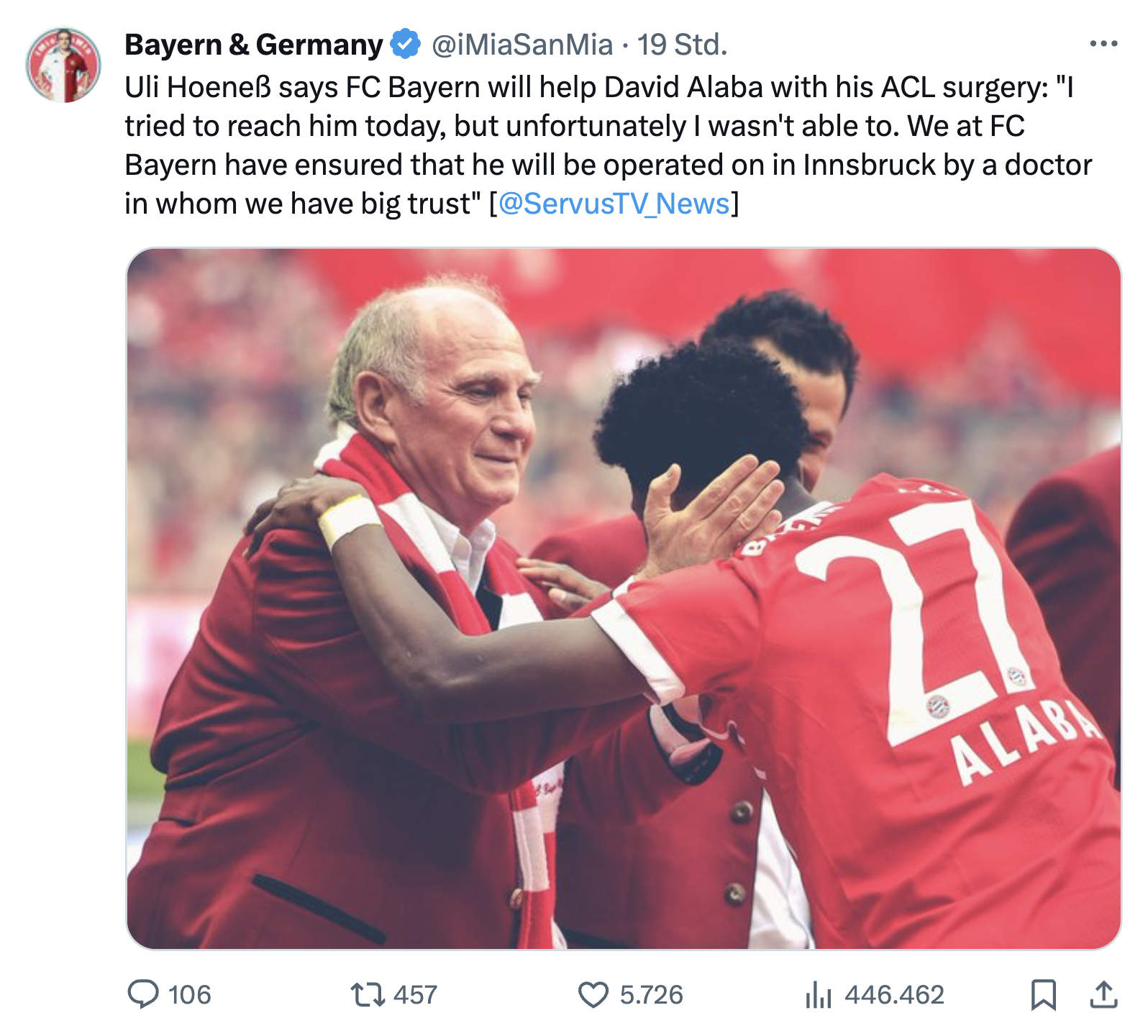Click the blue verified badge
The height and width of the screenshot is (1036, 1148).
(405, 44)
